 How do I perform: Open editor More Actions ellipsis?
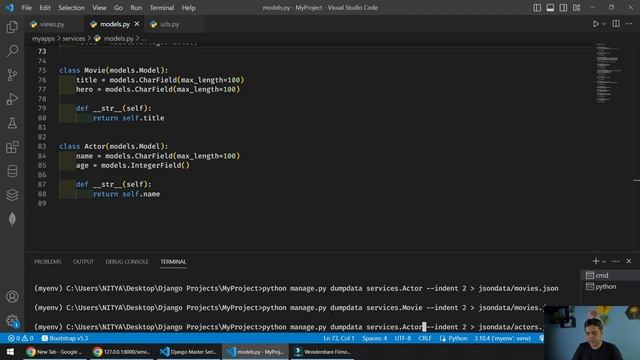pos(629,24)
